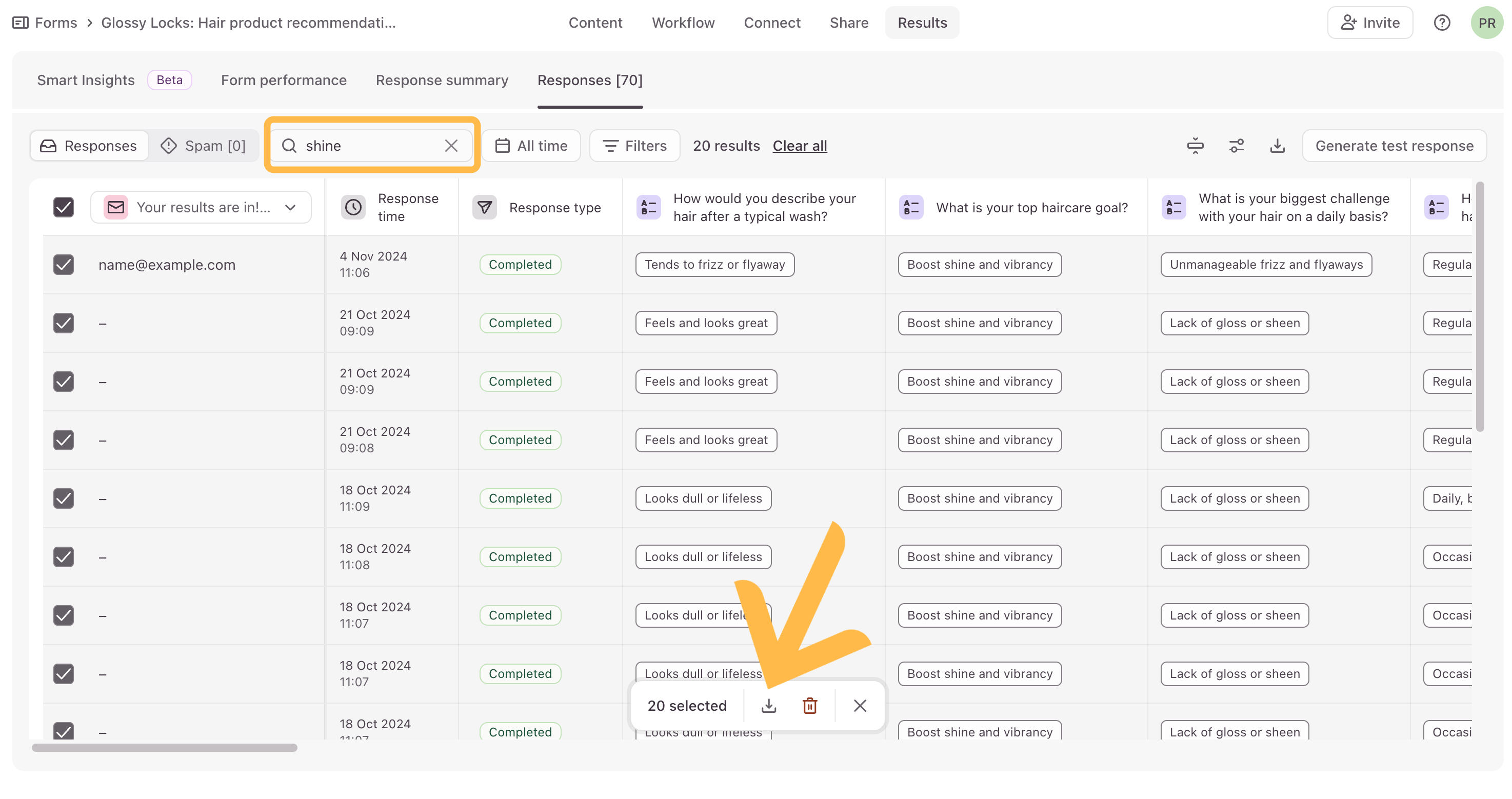Uncheck the name@example.com row checkbox
Image resolution: width=1512 pixels, height=799 pixels.
tap(64, 265)
